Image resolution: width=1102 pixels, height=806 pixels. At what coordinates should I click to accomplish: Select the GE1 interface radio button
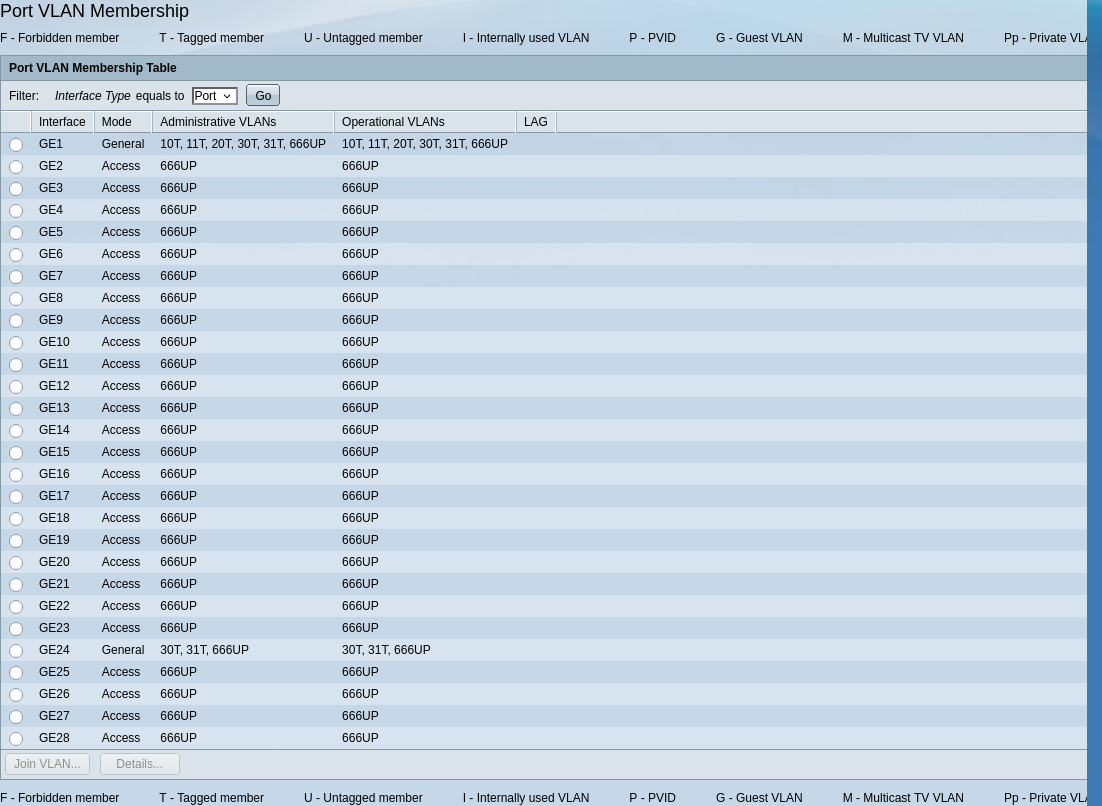[16, 145]
